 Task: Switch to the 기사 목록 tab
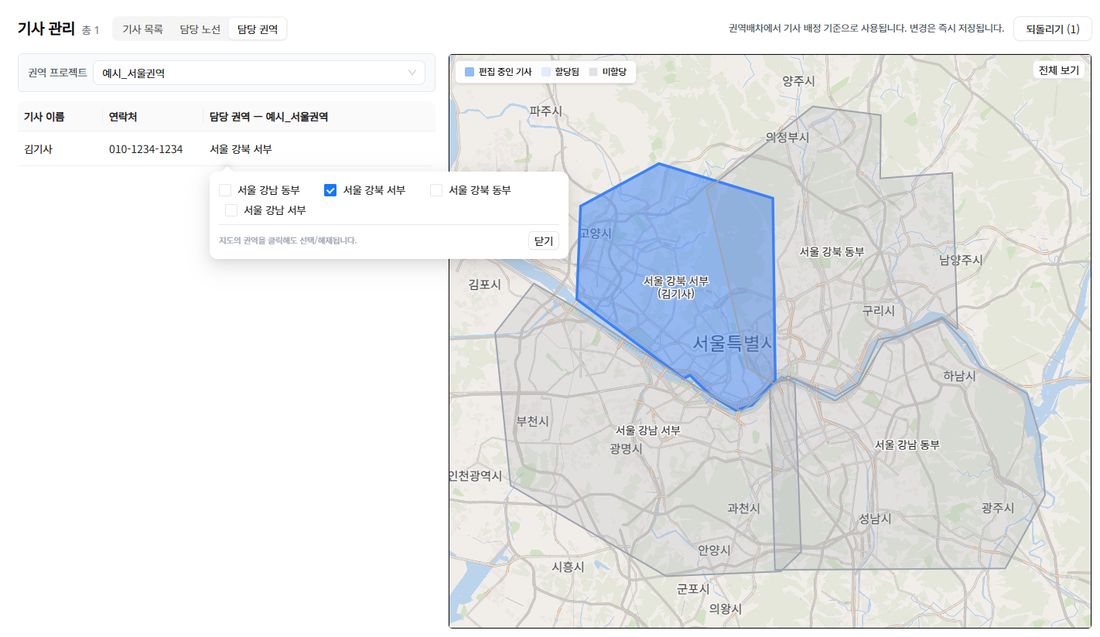tap(142, 29)
